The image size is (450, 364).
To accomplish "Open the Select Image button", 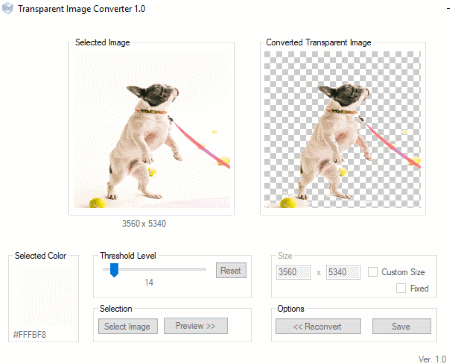I will pos(128,326).
